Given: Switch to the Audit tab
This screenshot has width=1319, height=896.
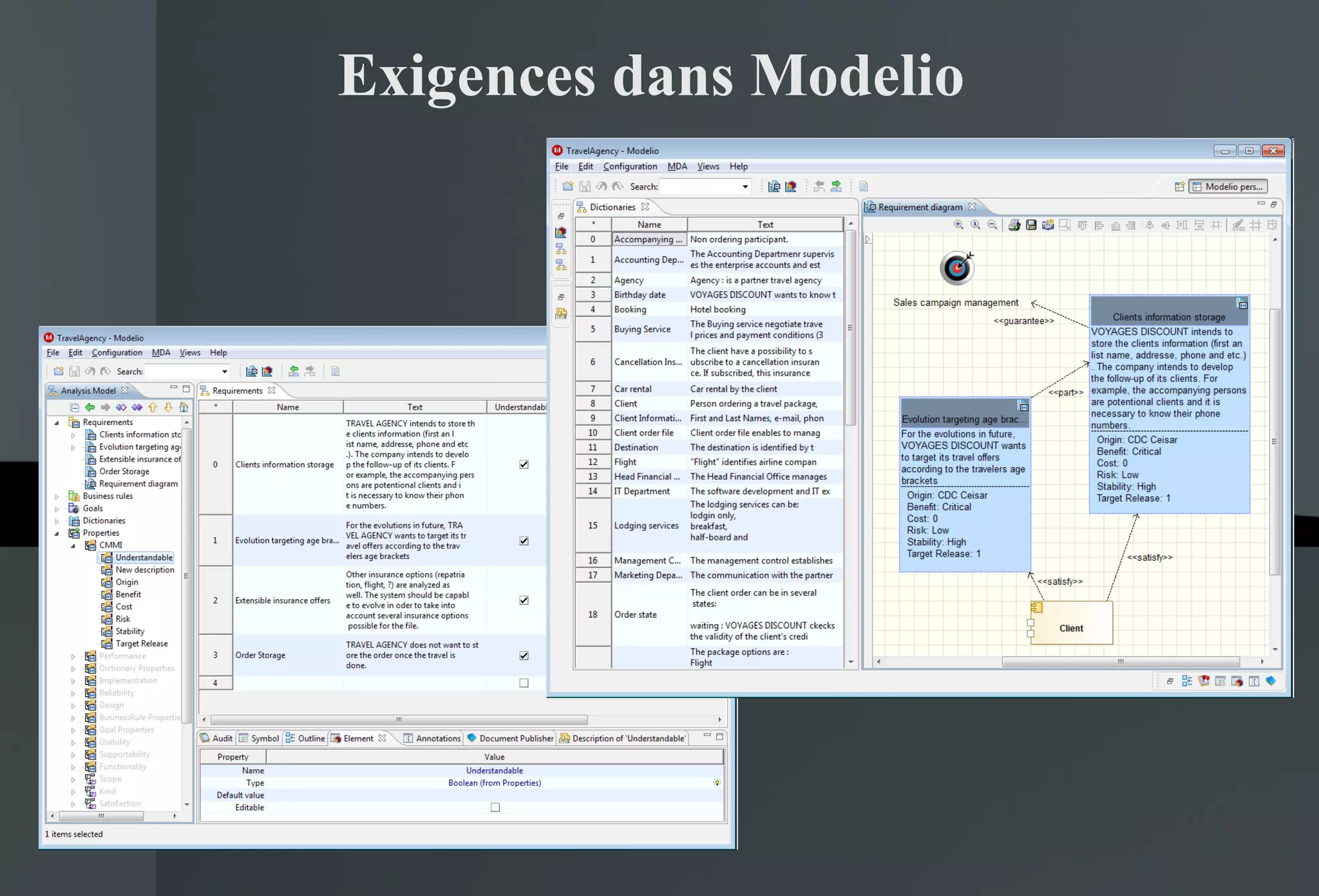Looking at the screenshot, I should click(x=216, y=738).
